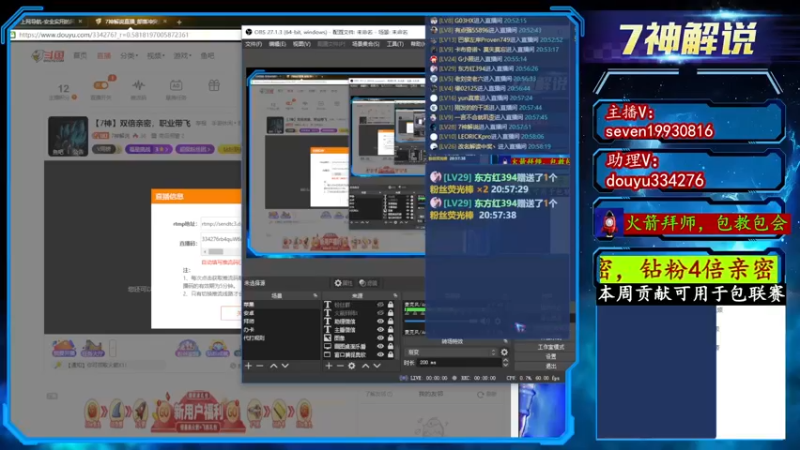Move the selected source up in the list
800x450 pixels.
point(365,366)
